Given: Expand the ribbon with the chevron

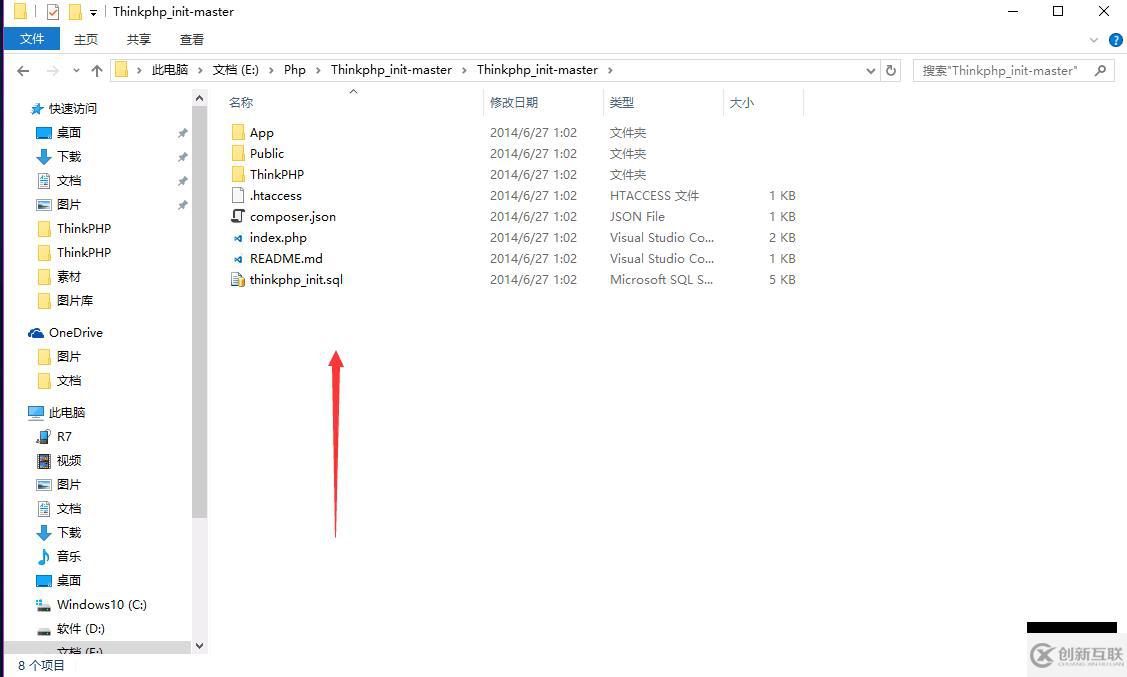Looking at the screenshot, I should click(x=1094, y=40).
